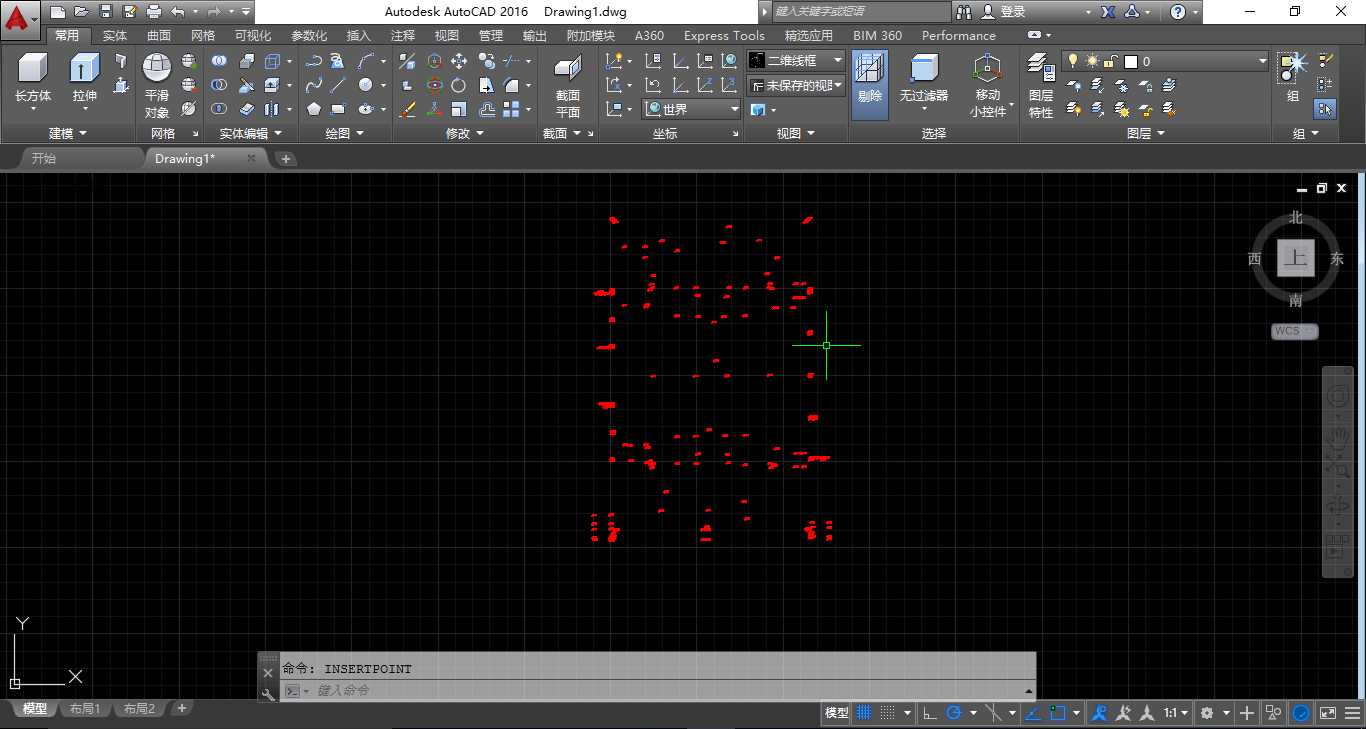Image resolution: width=1366 pixels, height=729 pixels.
Task: Open the Help question mark icon
Action: 1178,12
